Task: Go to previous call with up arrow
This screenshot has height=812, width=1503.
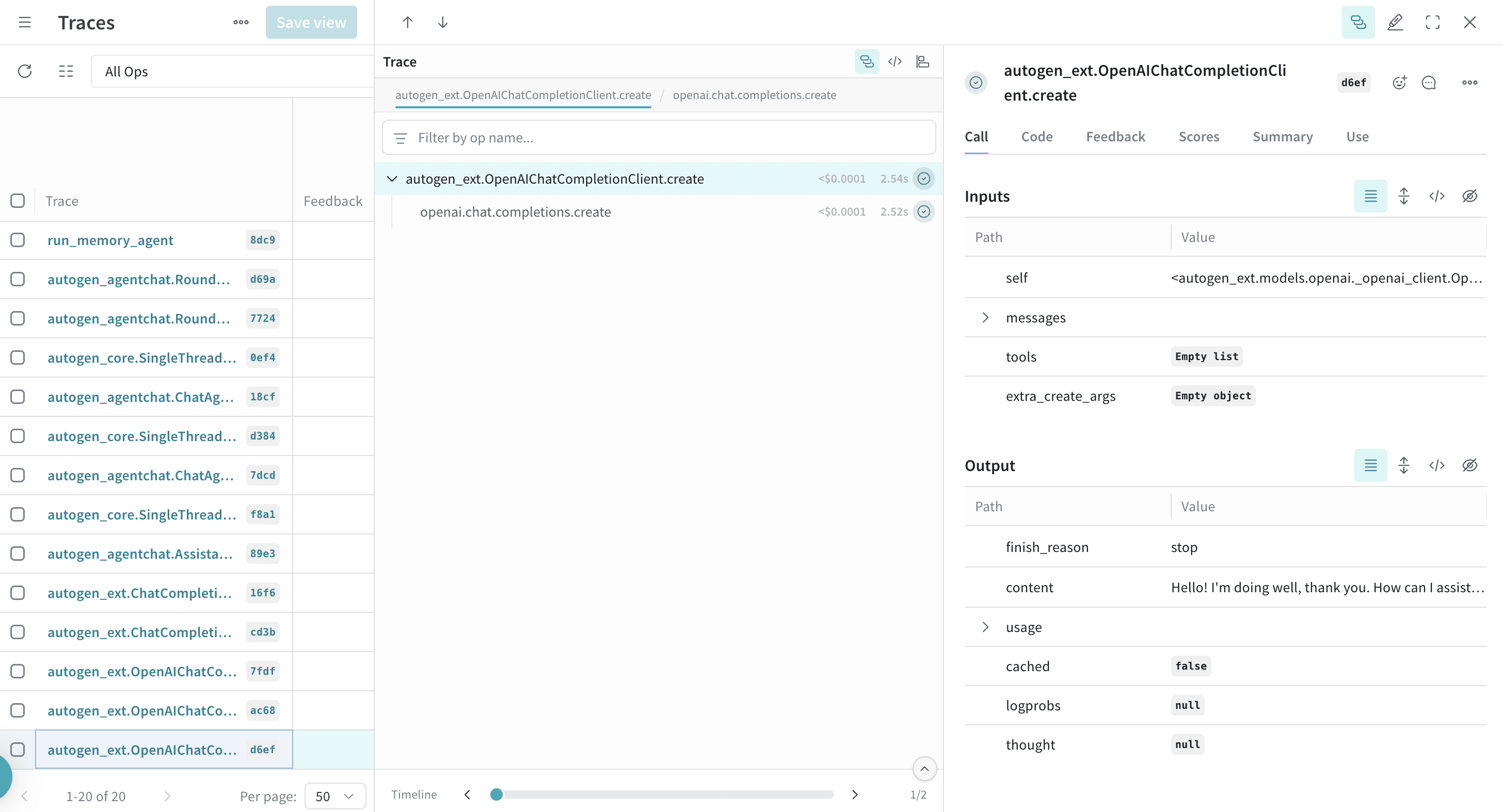Action: pos(408,22)
